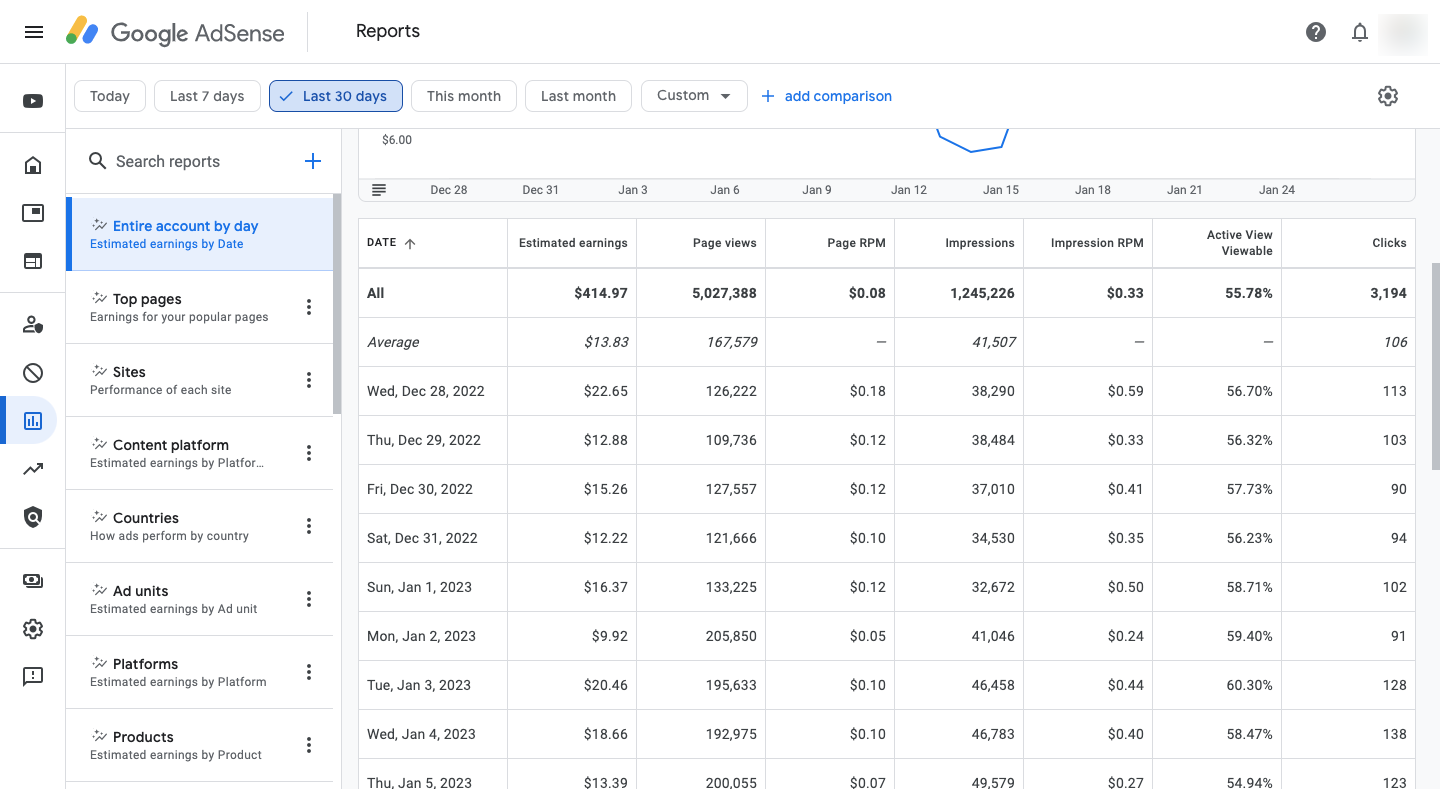Select the Last 7 days filter

pyautogui.click(x=207, y=96)
